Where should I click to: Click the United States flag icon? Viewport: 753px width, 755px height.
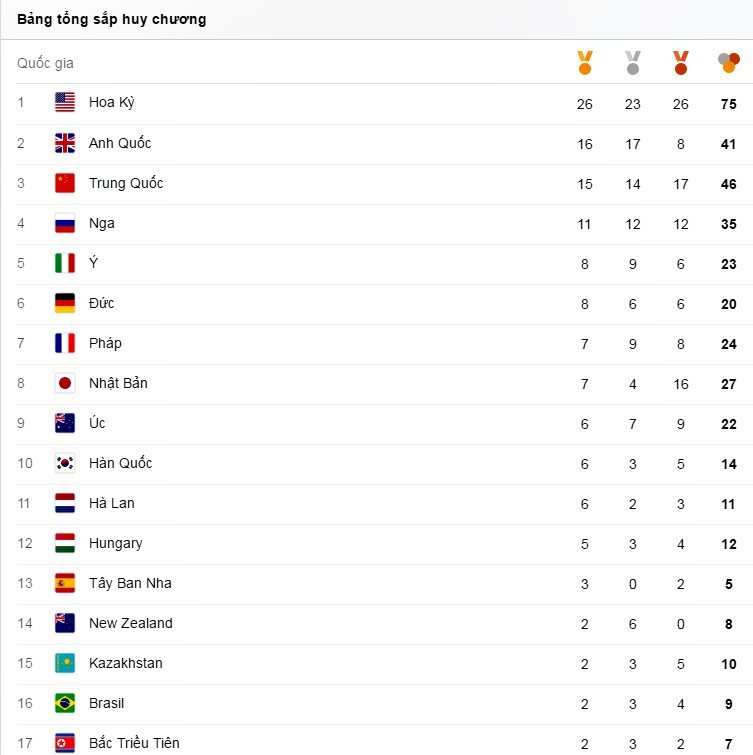[x=65, y=103]
